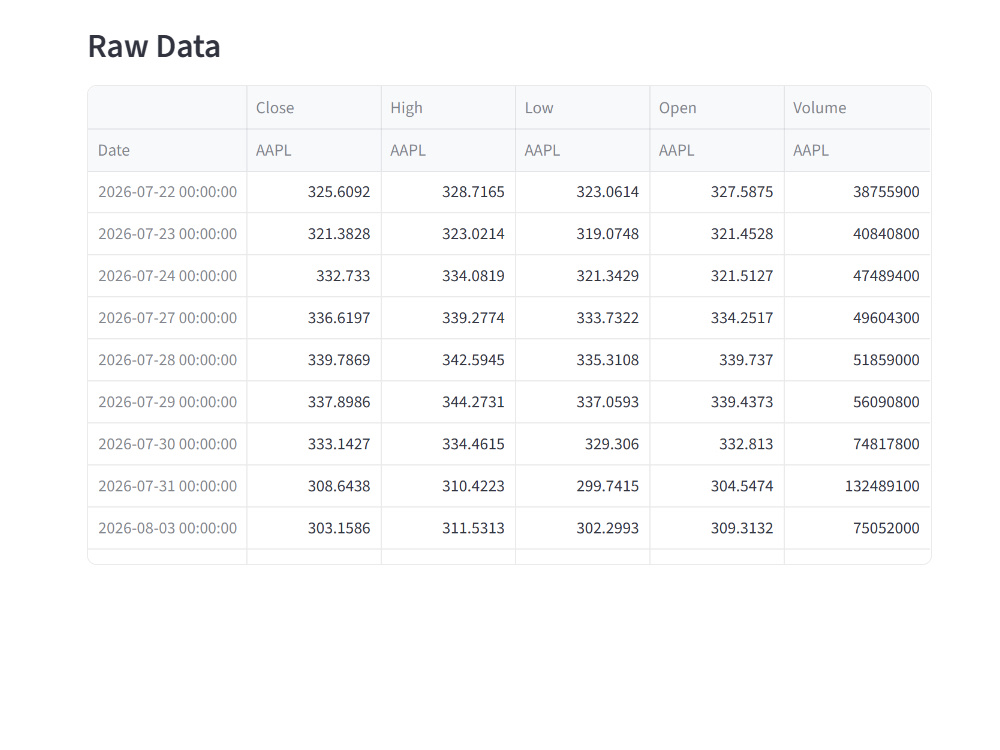Select the High cell 311.5313
Screen dimensions: 1000x750
448,529
